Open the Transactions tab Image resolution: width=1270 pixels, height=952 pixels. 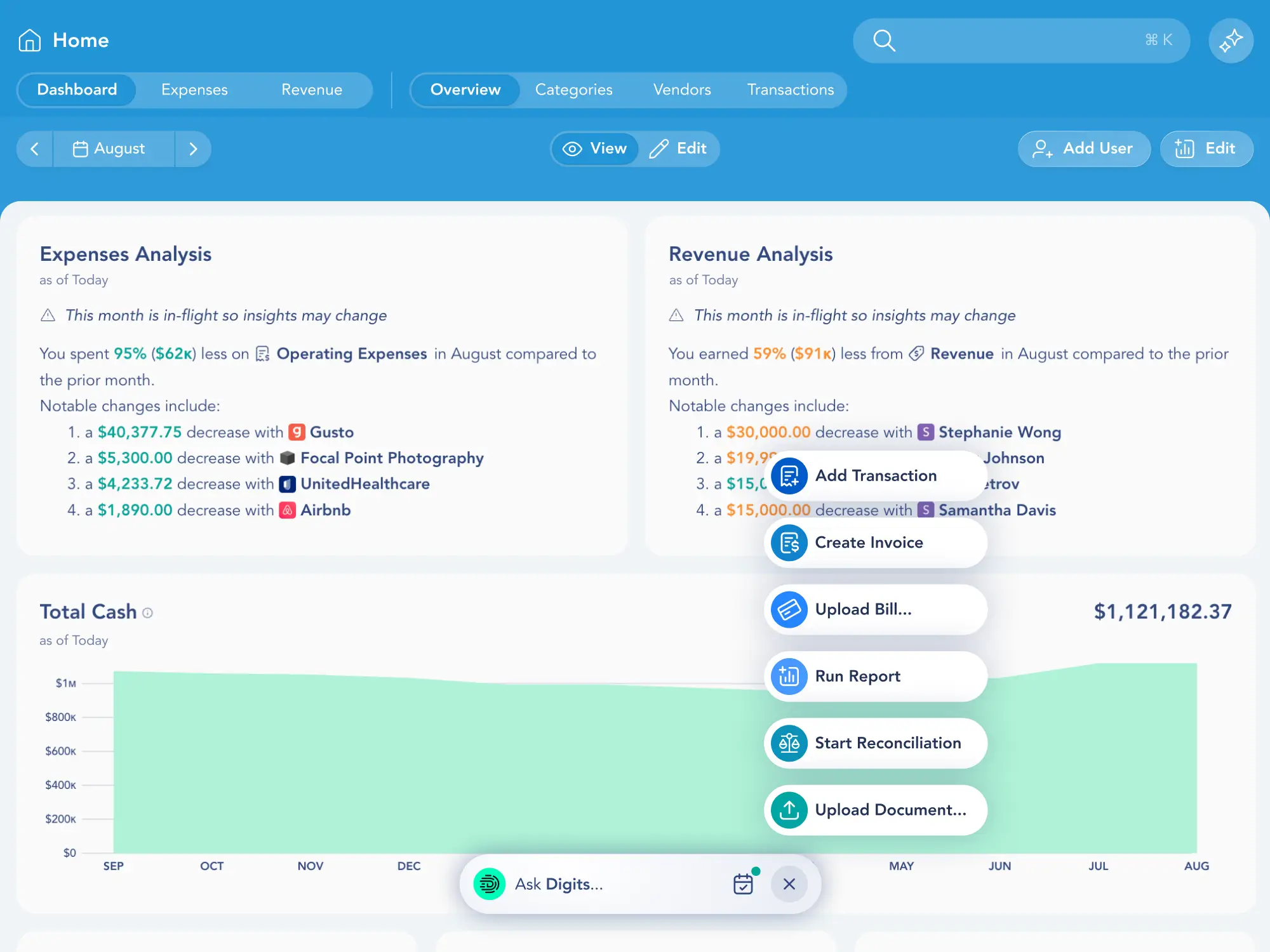(x=790, y=89)
